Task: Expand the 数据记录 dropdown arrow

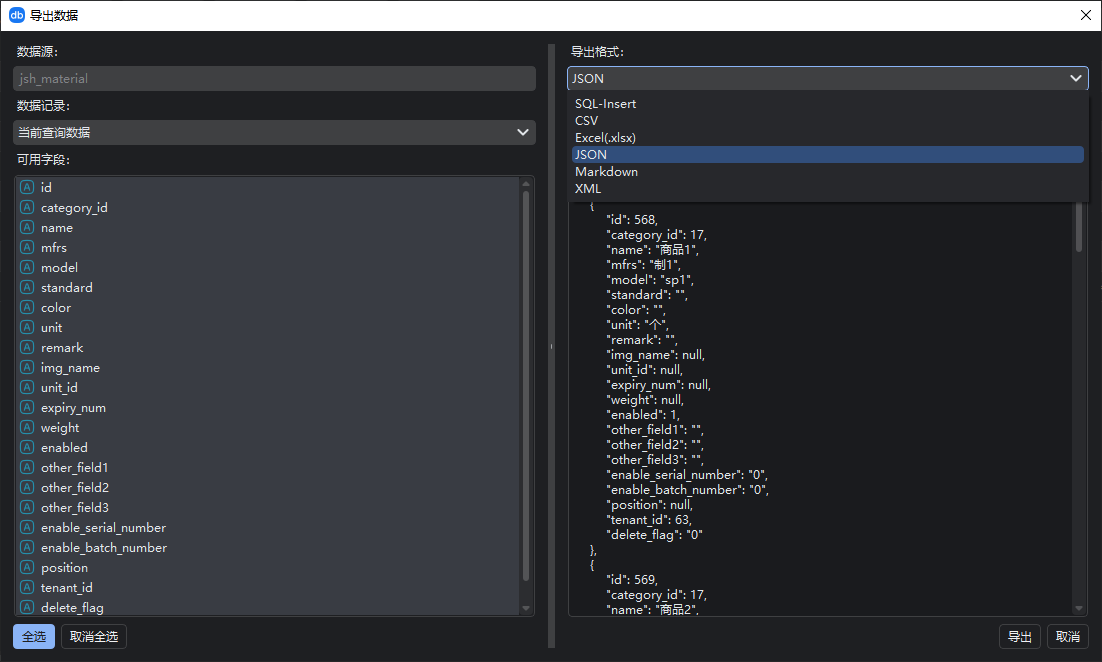Action: [522, 132]
